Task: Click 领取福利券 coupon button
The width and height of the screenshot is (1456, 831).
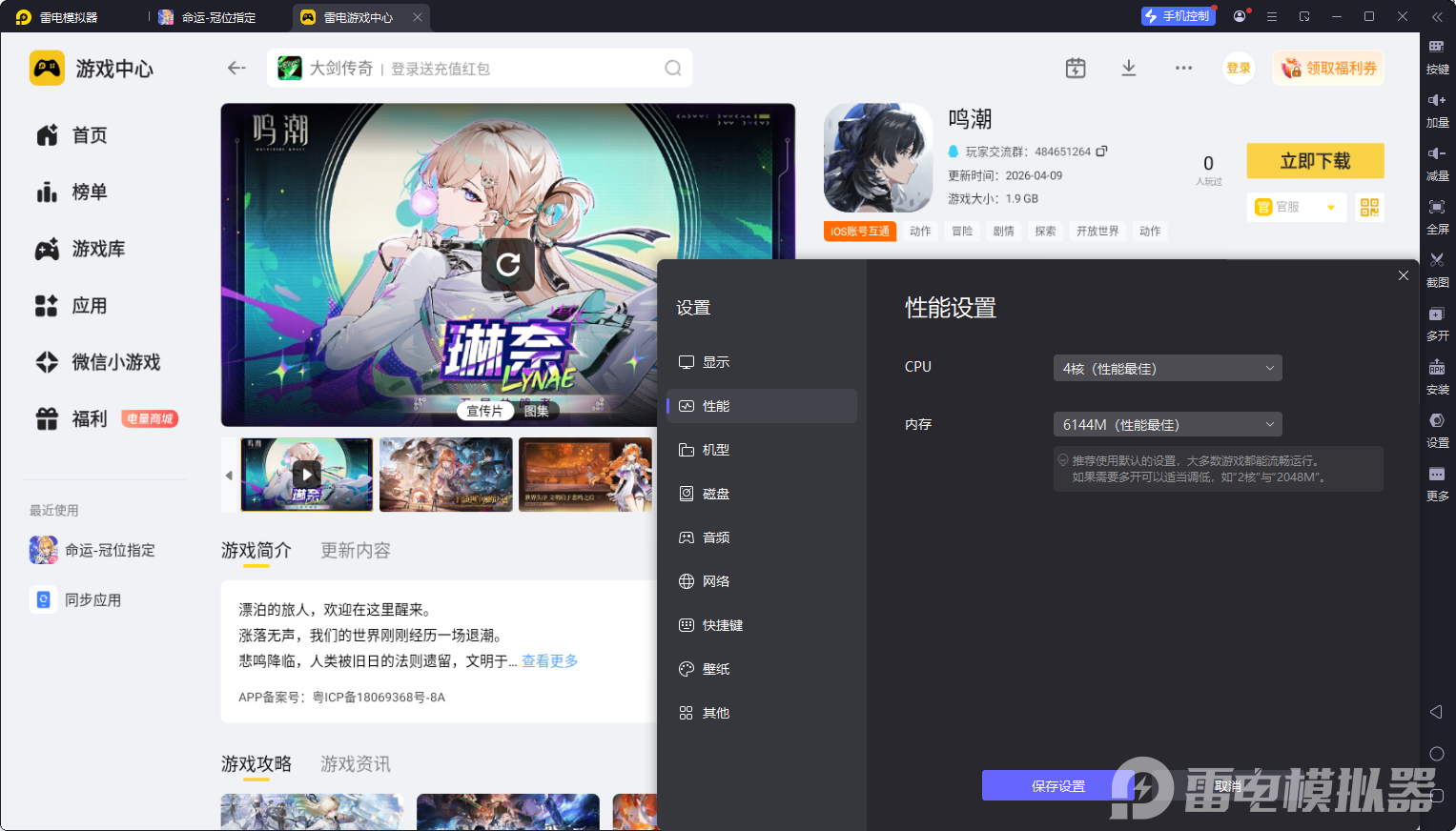Action: [1328, 68]
